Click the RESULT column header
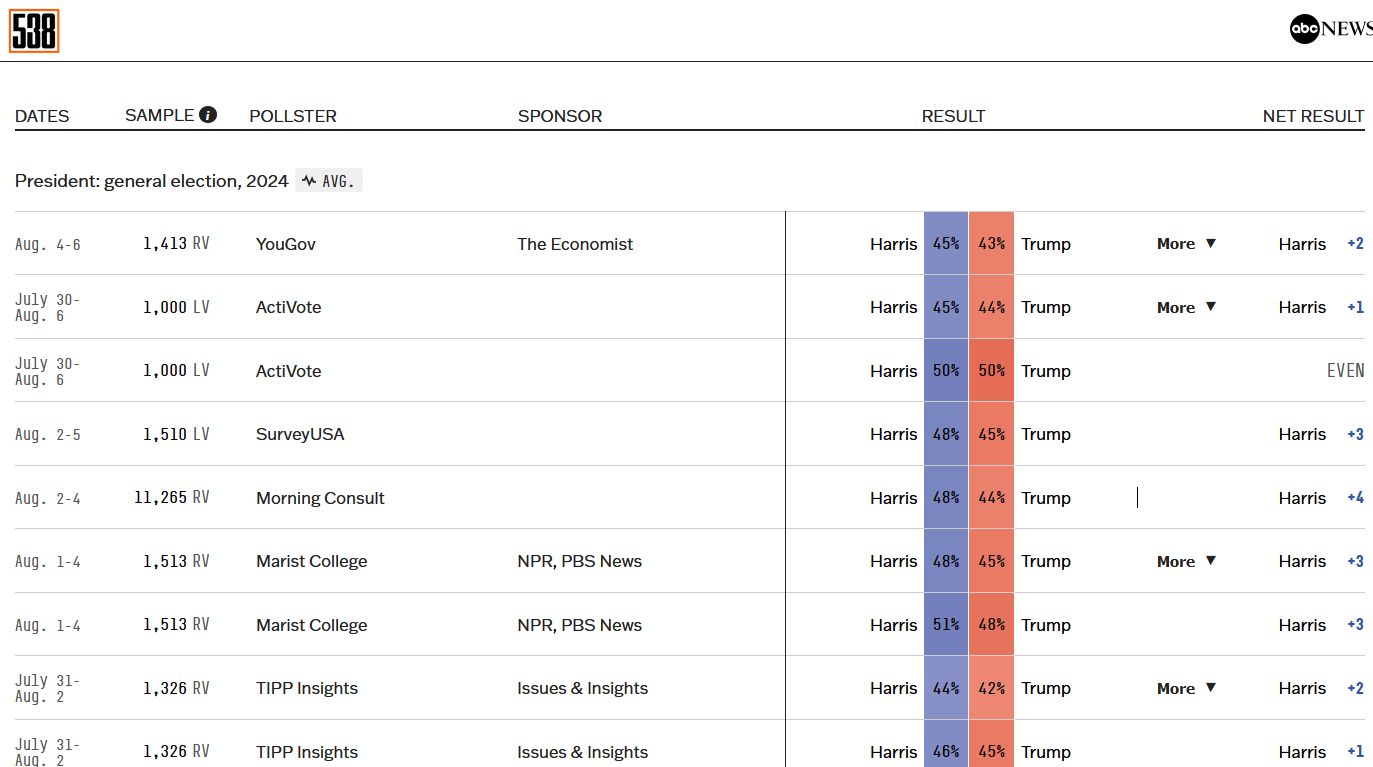This screenshot has width=1373, height=767. [954, 116]
